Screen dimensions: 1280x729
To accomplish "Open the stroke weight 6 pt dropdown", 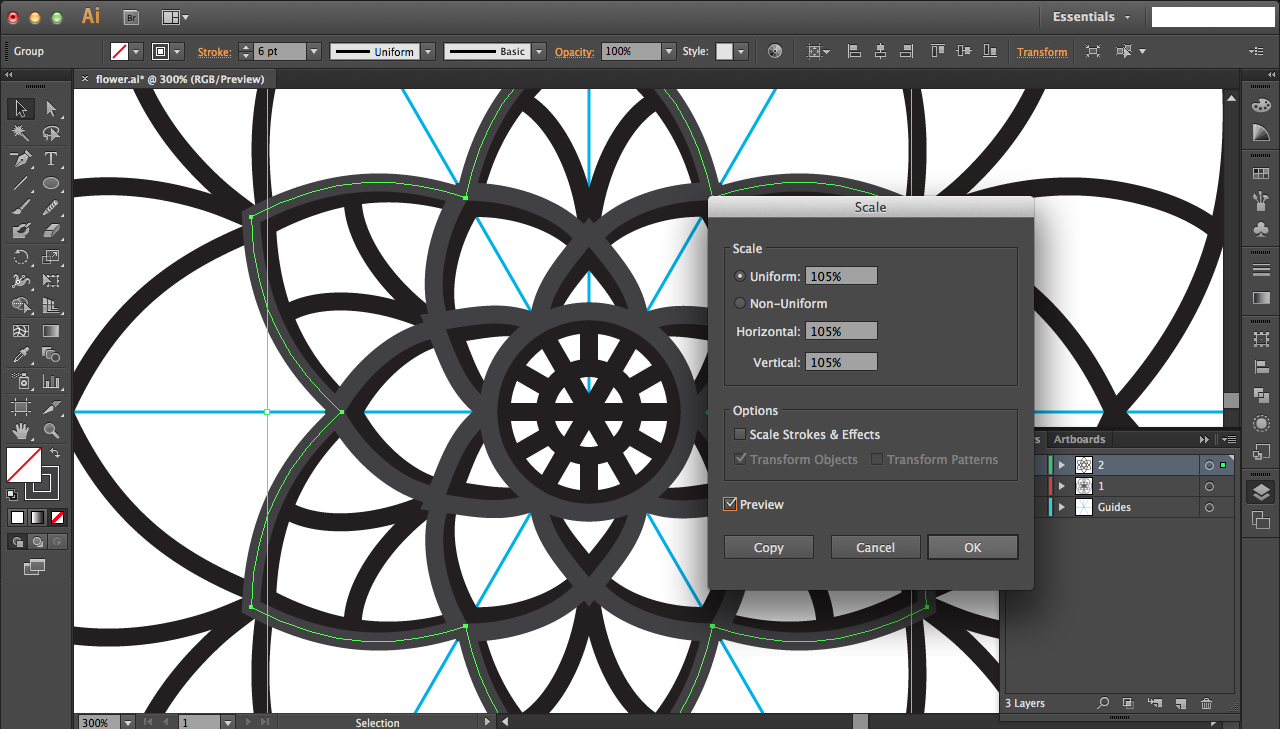I will coord(314,51).
